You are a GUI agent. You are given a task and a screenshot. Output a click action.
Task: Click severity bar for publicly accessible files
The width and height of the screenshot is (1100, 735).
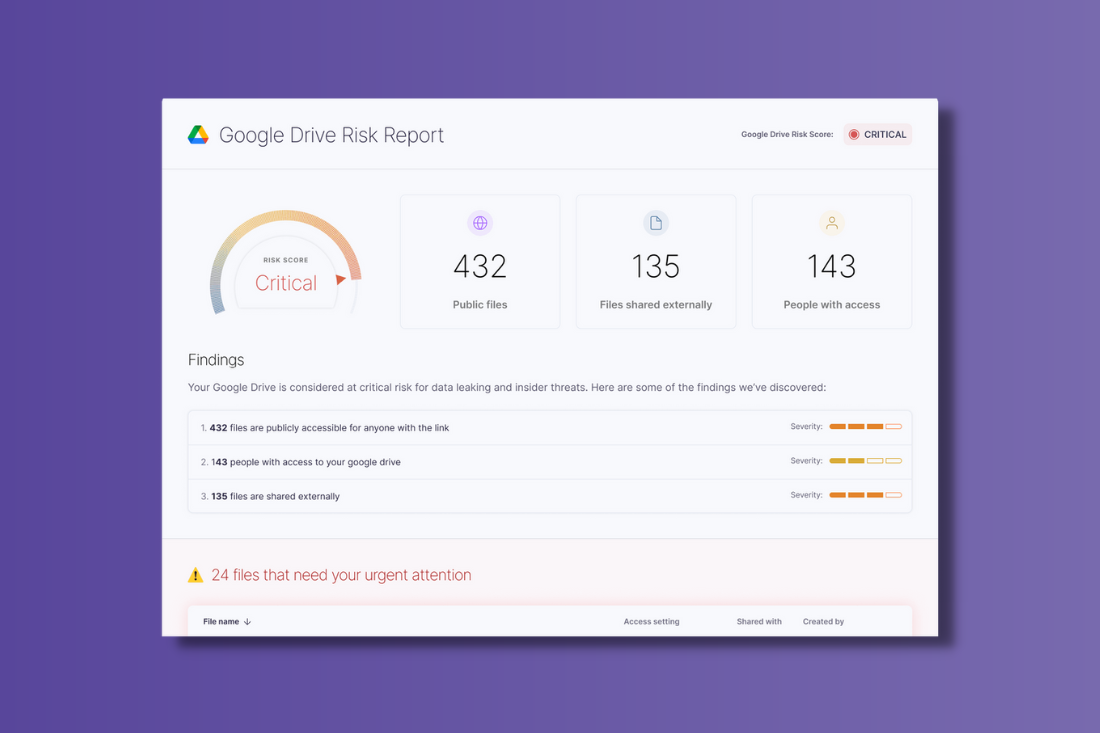click(865, 426)
